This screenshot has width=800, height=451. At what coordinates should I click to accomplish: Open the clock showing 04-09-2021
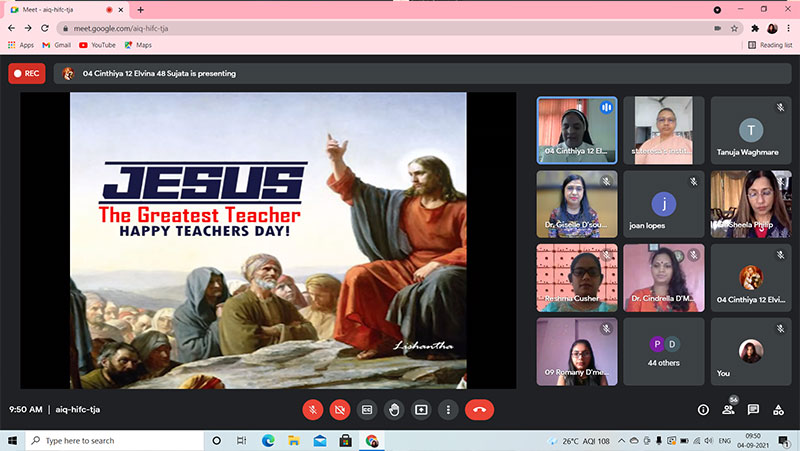coord(753,441)
